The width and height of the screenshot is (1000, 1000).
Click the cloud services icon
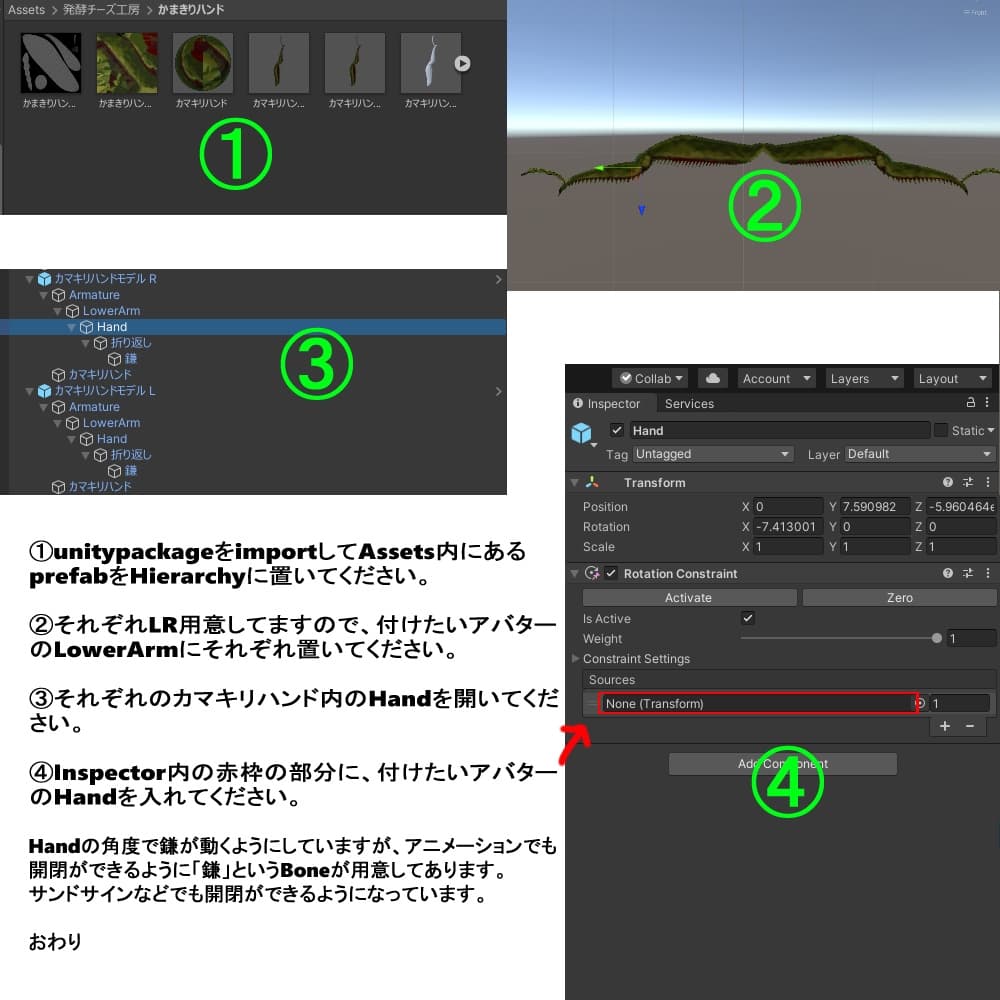coord(712,379)
